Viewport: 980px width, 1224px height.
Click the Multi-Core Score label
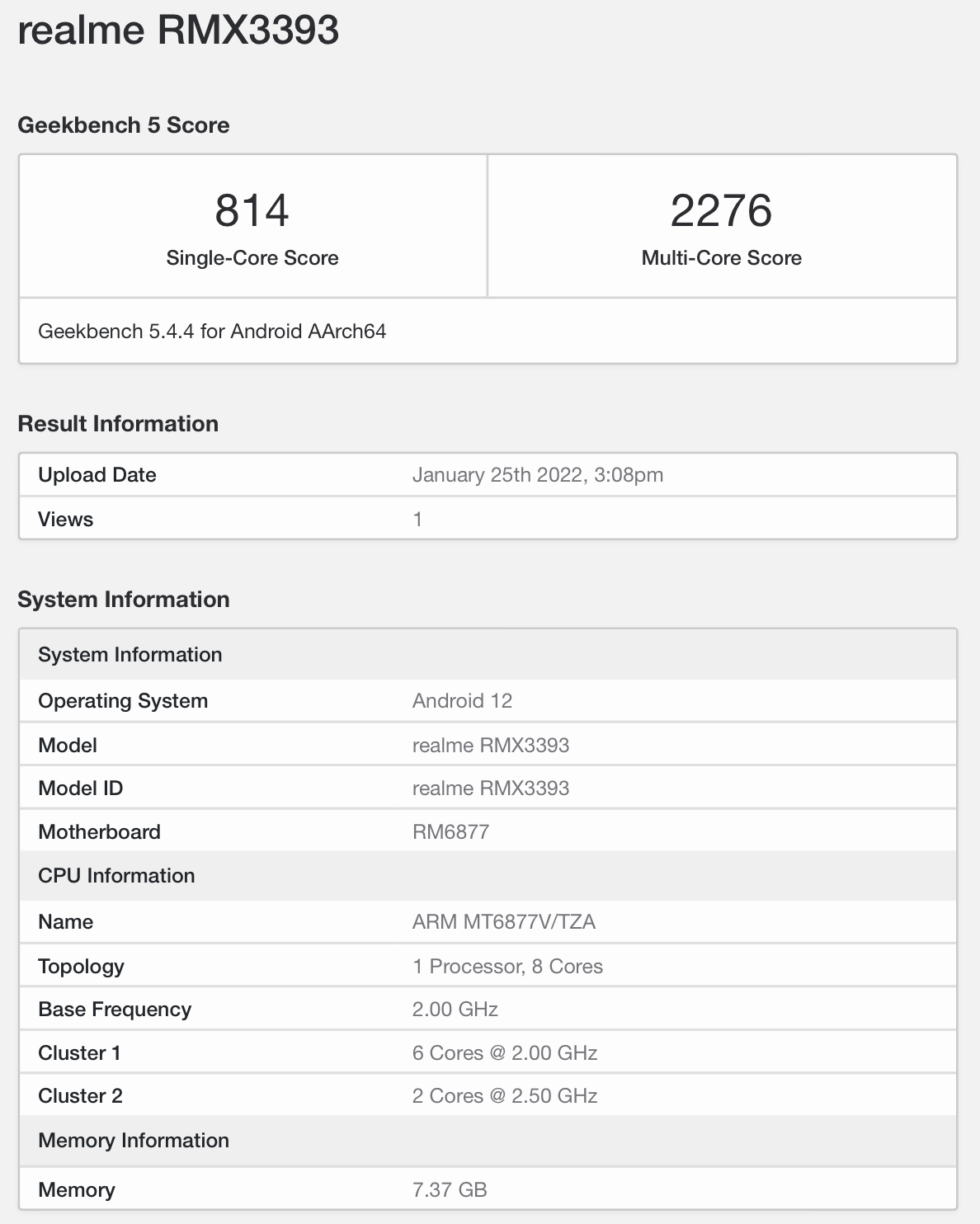721,258
